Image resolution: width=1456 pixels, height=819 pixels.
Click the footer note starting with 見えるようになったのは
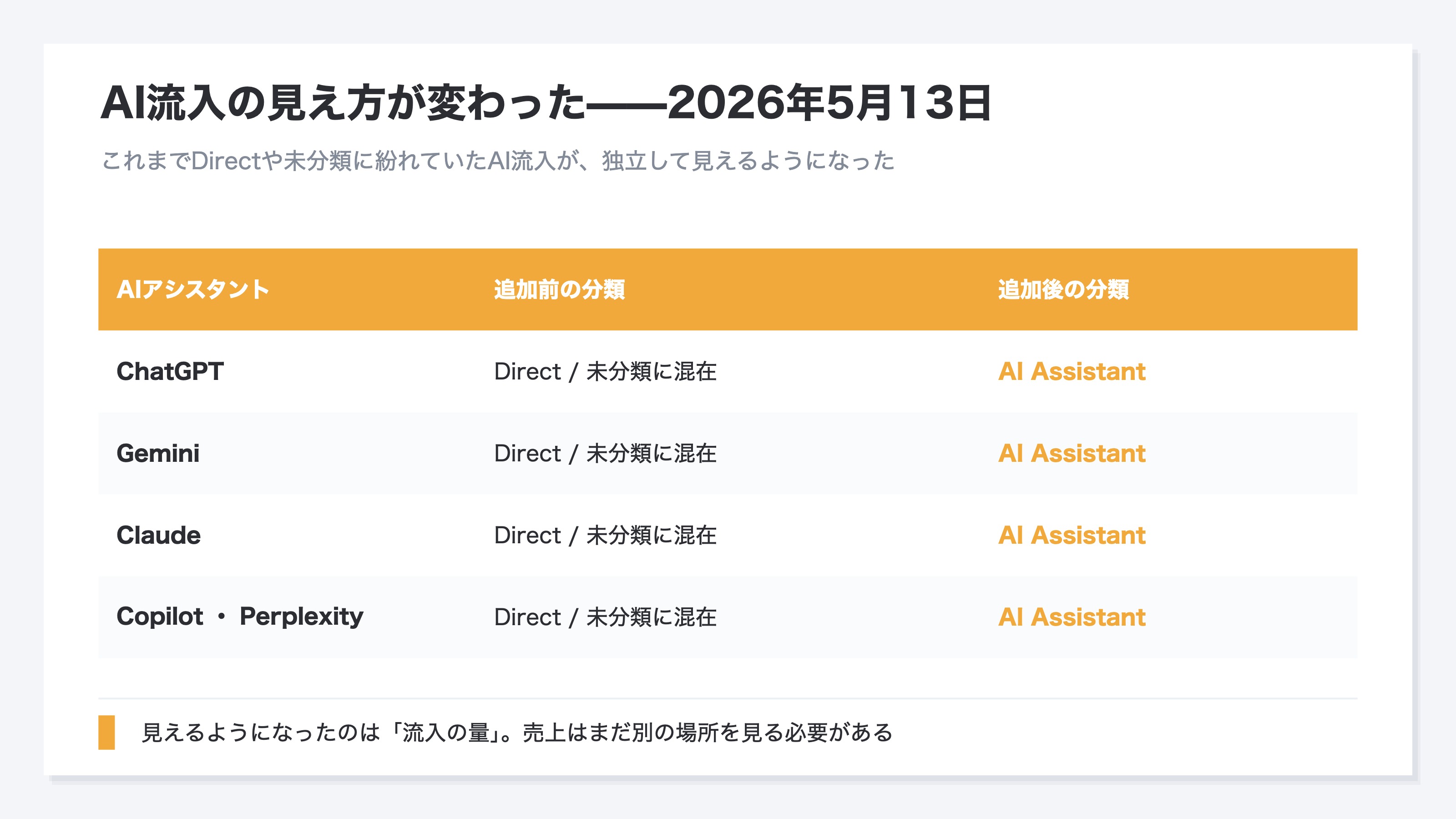tap(516, 733)
